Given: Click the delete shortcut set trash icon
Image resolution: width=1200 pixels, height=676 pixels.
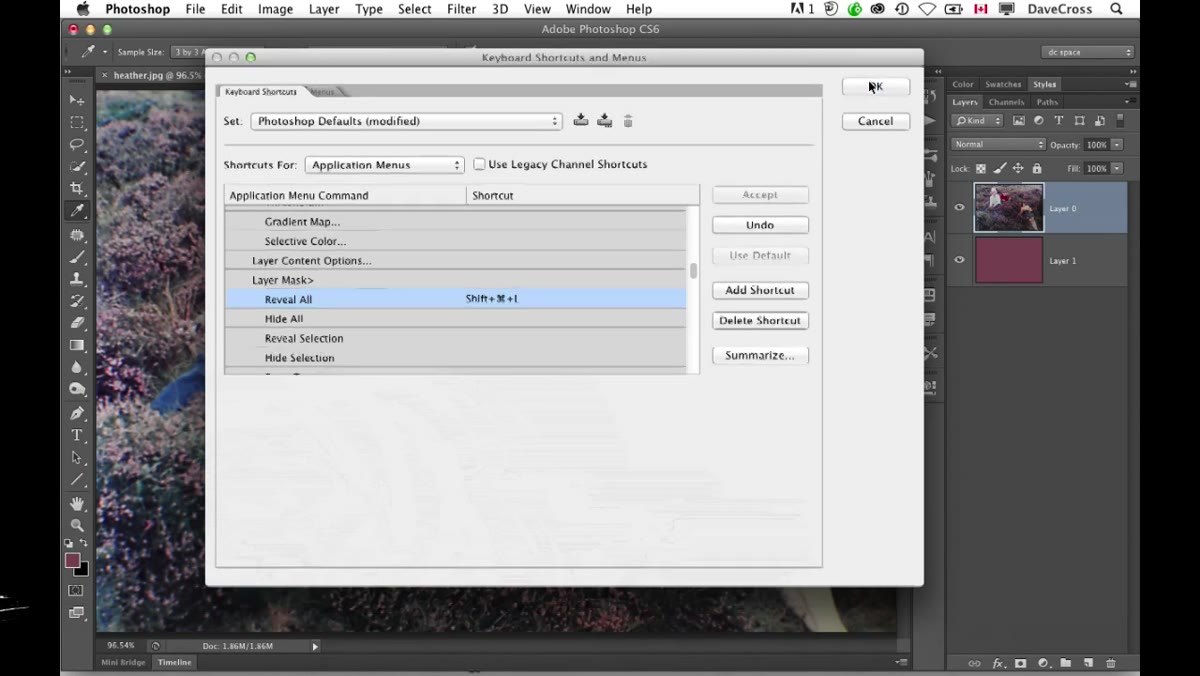Looking at the screenshot, I should [628, 121].
